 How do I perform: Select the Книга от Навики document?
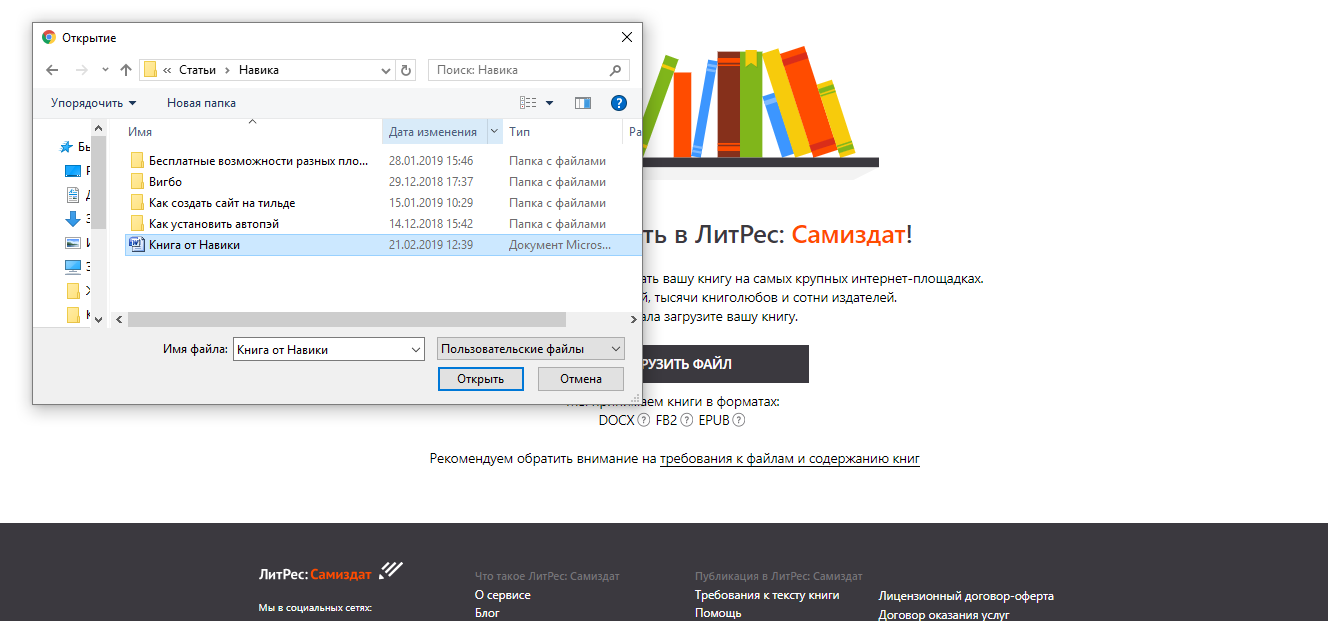pyautogui.click(x=194, y=245)
